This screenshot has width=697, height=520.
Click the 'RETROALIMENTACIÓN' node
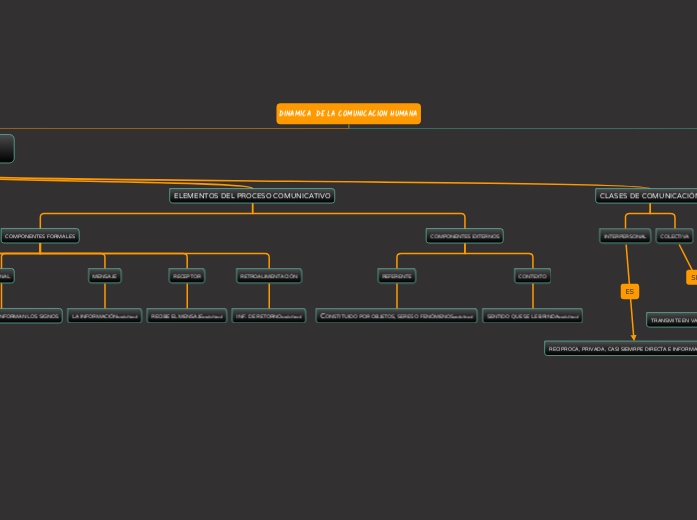(x=269, y=276)
